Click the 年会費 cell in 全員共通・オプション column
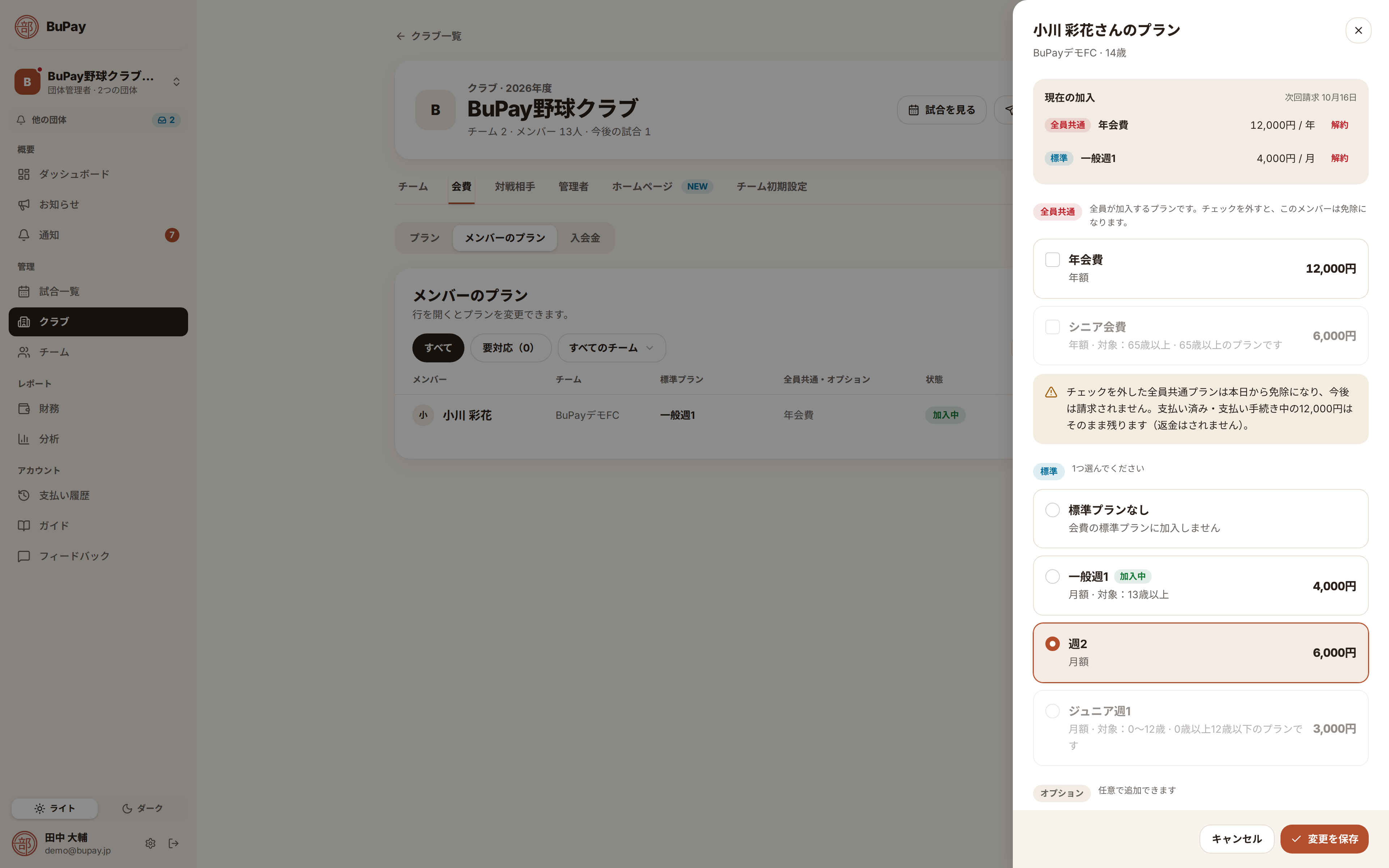The image size is (1389, 868). (x=798, y=415)
